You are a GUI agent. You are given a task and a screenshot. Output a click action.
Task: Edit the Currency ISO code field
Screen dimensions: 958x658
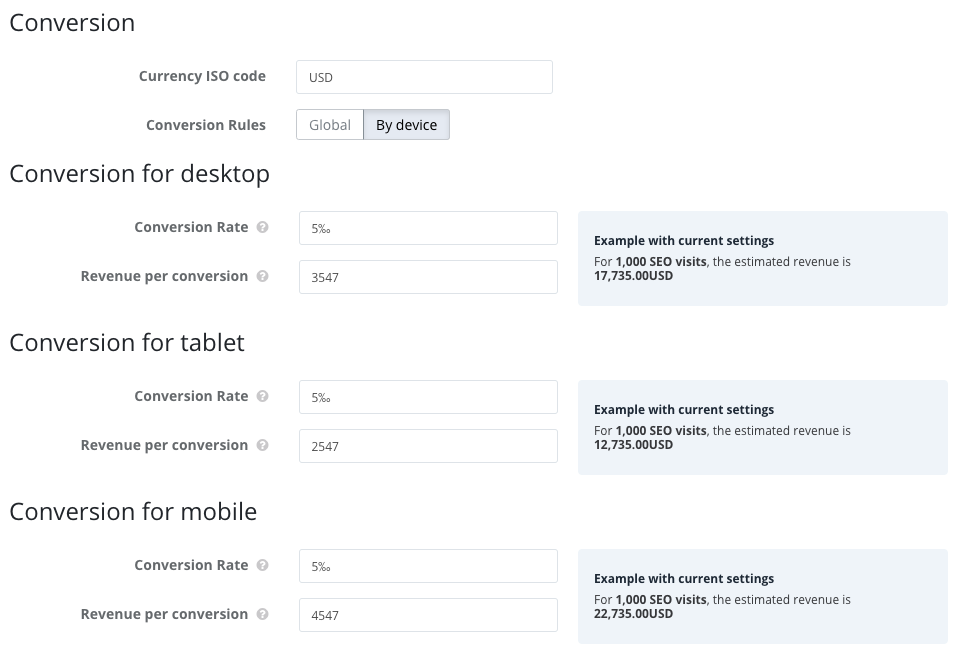coord(424,77)
